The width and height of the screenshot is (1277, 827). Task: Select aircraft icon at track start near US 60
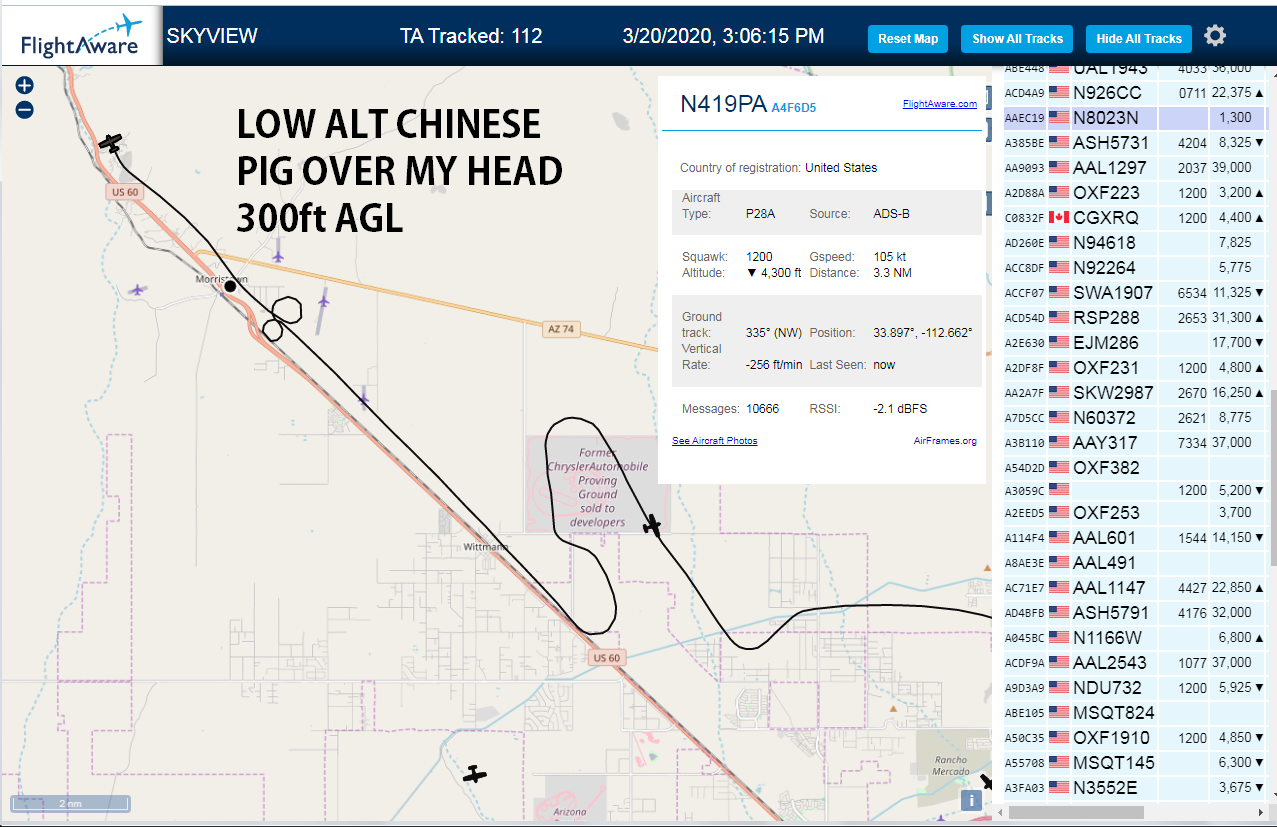tap(111, 142)
